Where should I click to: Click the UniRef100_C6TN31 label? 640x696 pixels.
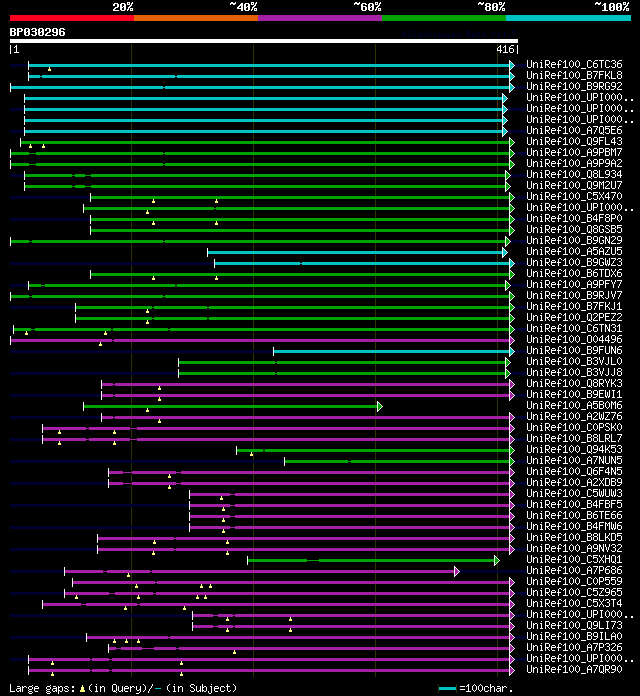point(574,328)
